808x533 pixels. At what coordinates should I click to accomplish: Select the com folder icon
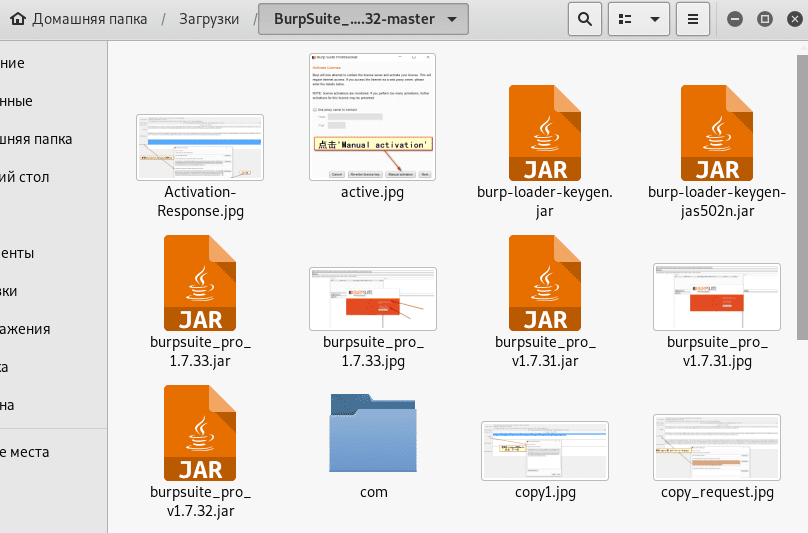[x=373, y=433]
